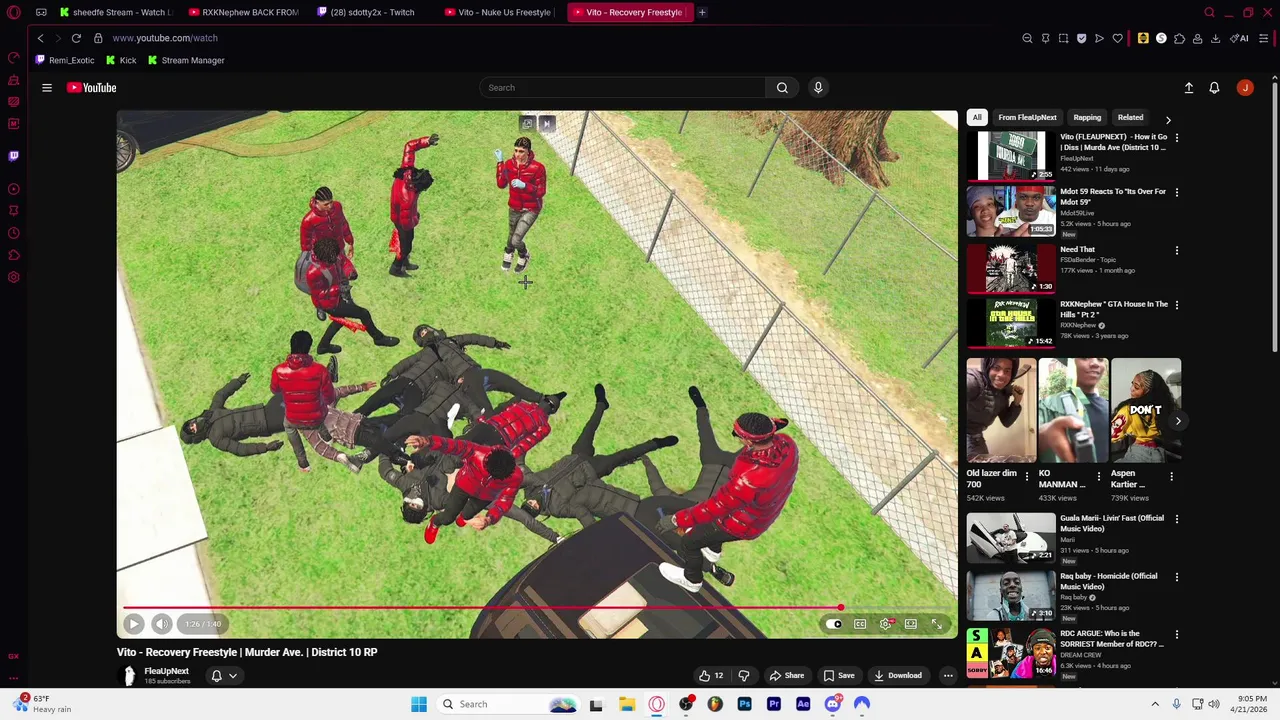Dislike the video with thumbs down

tap(743, 675)
